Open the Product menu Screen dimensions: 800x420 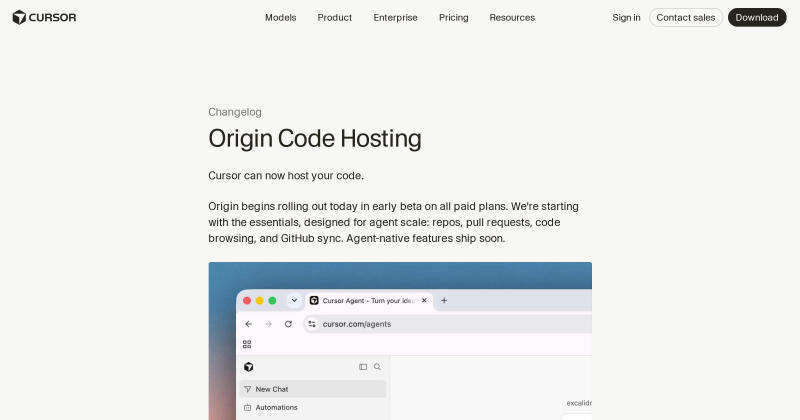pyautogui.click(x=335, y=17)
